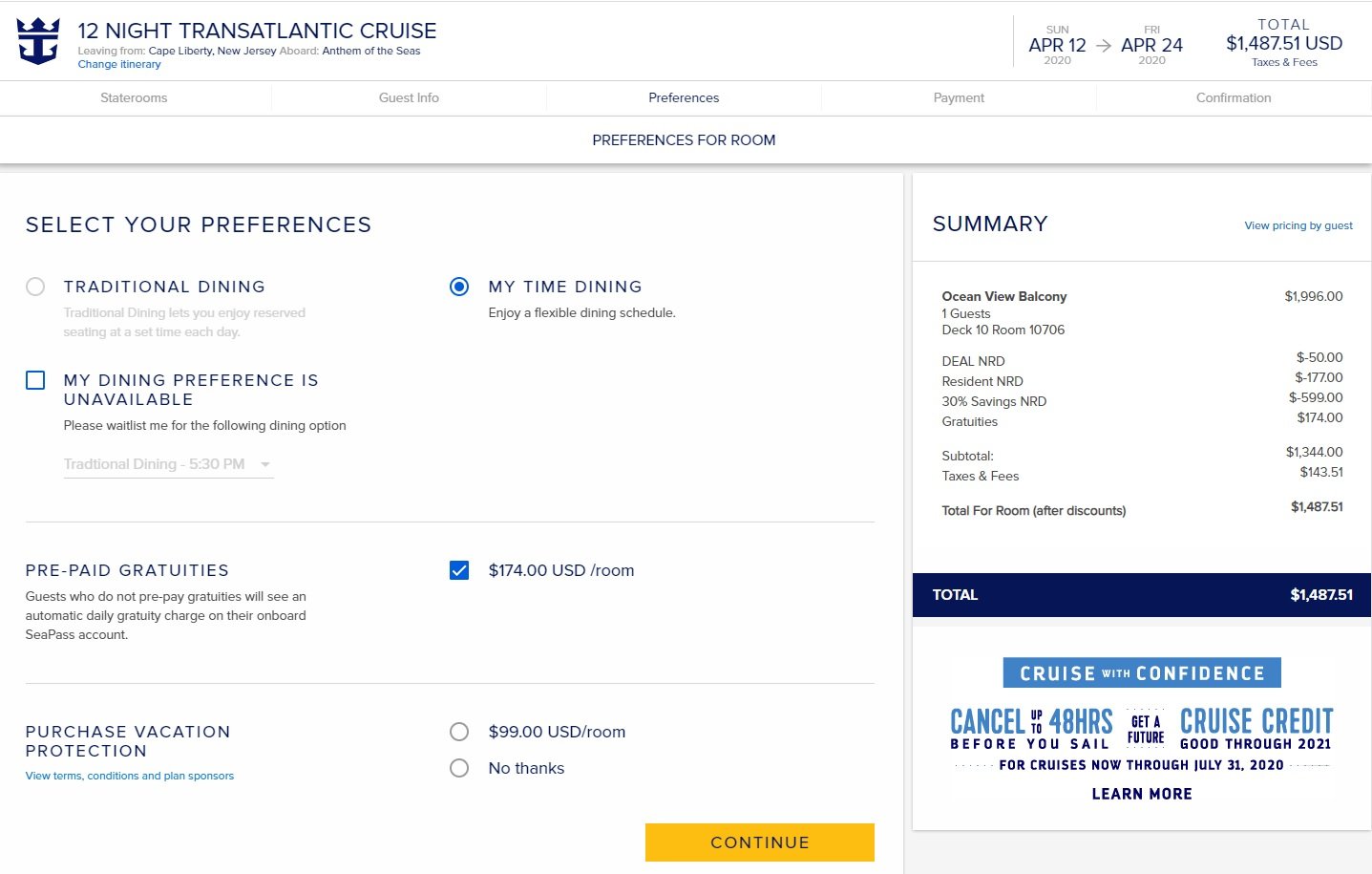Click Gratuities $174.00 summary amount
Viewport: 1372px width, 874px height.
pos(1319,417)
